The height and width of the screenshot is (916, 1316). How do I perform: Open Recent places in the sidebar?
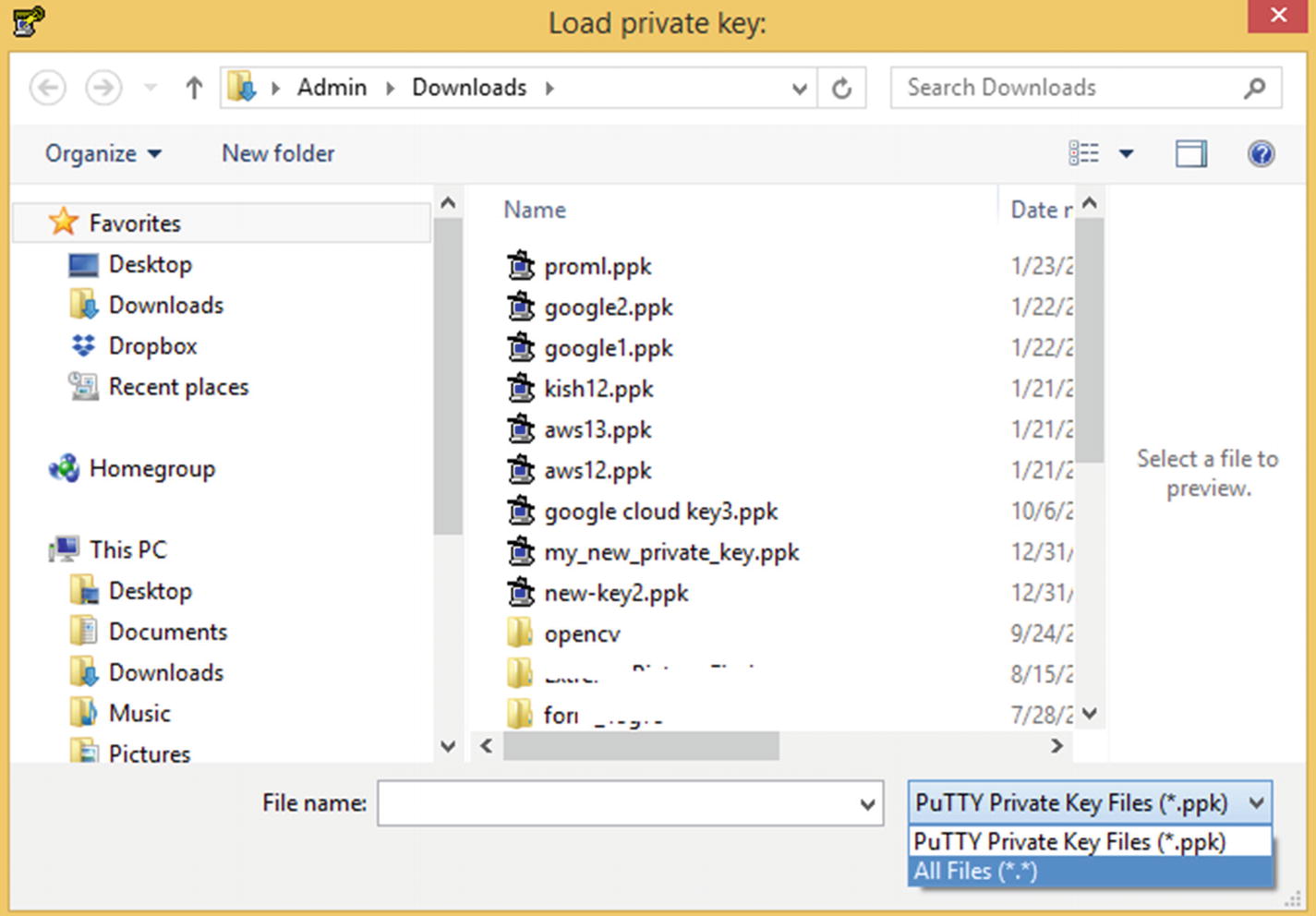point(178,387)
